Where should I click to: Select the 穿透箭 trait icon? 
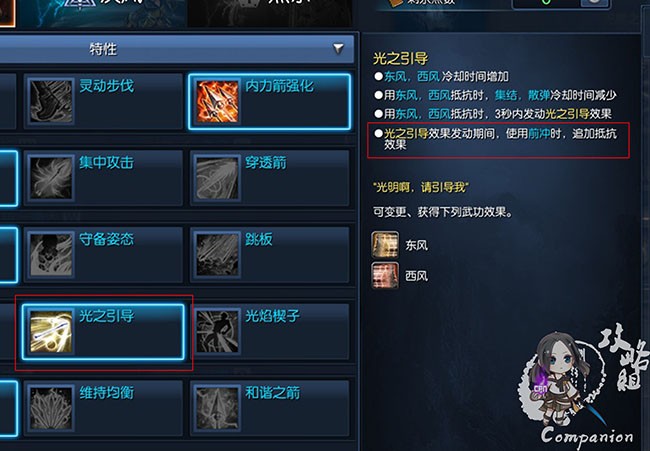(x=217, y=178)
